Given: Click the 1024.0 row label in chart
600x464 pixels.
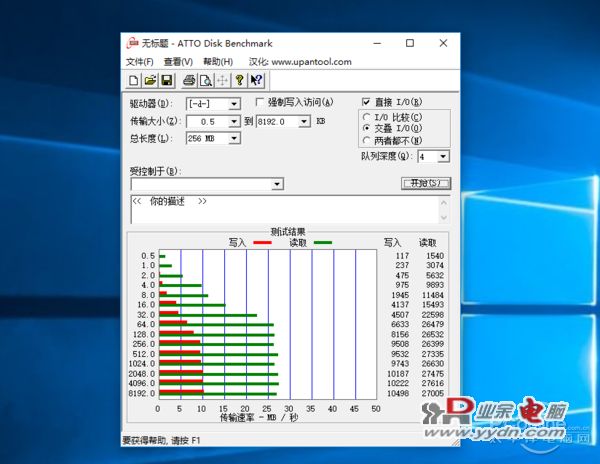Looking at the screenshot, I should tap(142, 363).
